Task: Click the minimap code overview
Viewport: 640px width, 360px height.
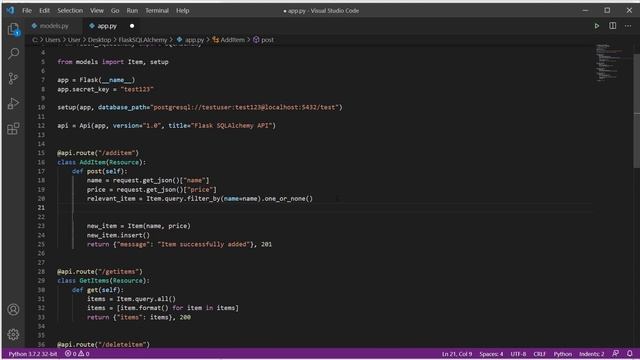Action: 610,63
